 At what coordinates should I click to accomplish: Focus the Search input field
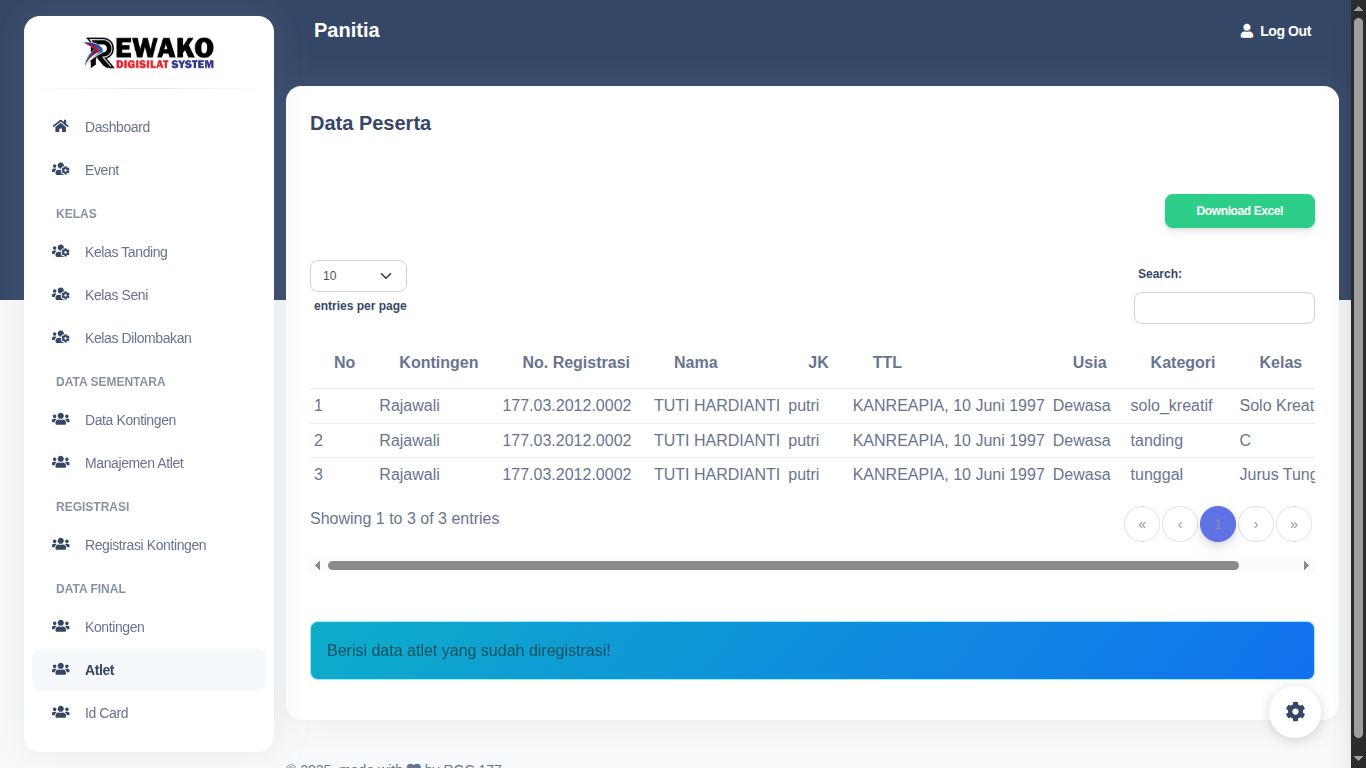pos(1224,308)
